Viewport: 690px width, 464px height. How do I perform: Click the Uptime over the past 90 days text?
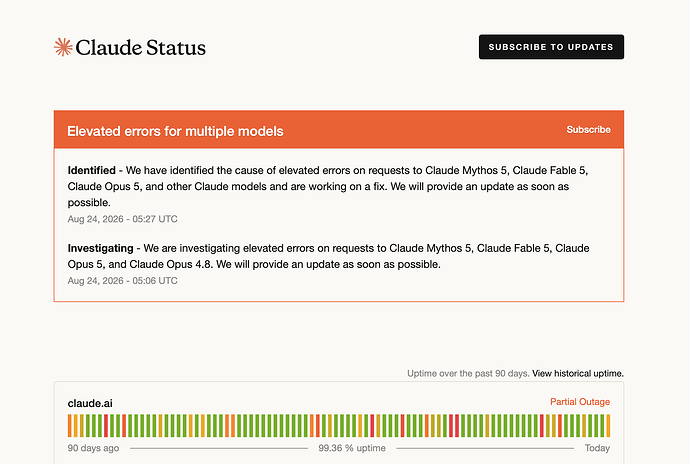click(x=468, y=373)
